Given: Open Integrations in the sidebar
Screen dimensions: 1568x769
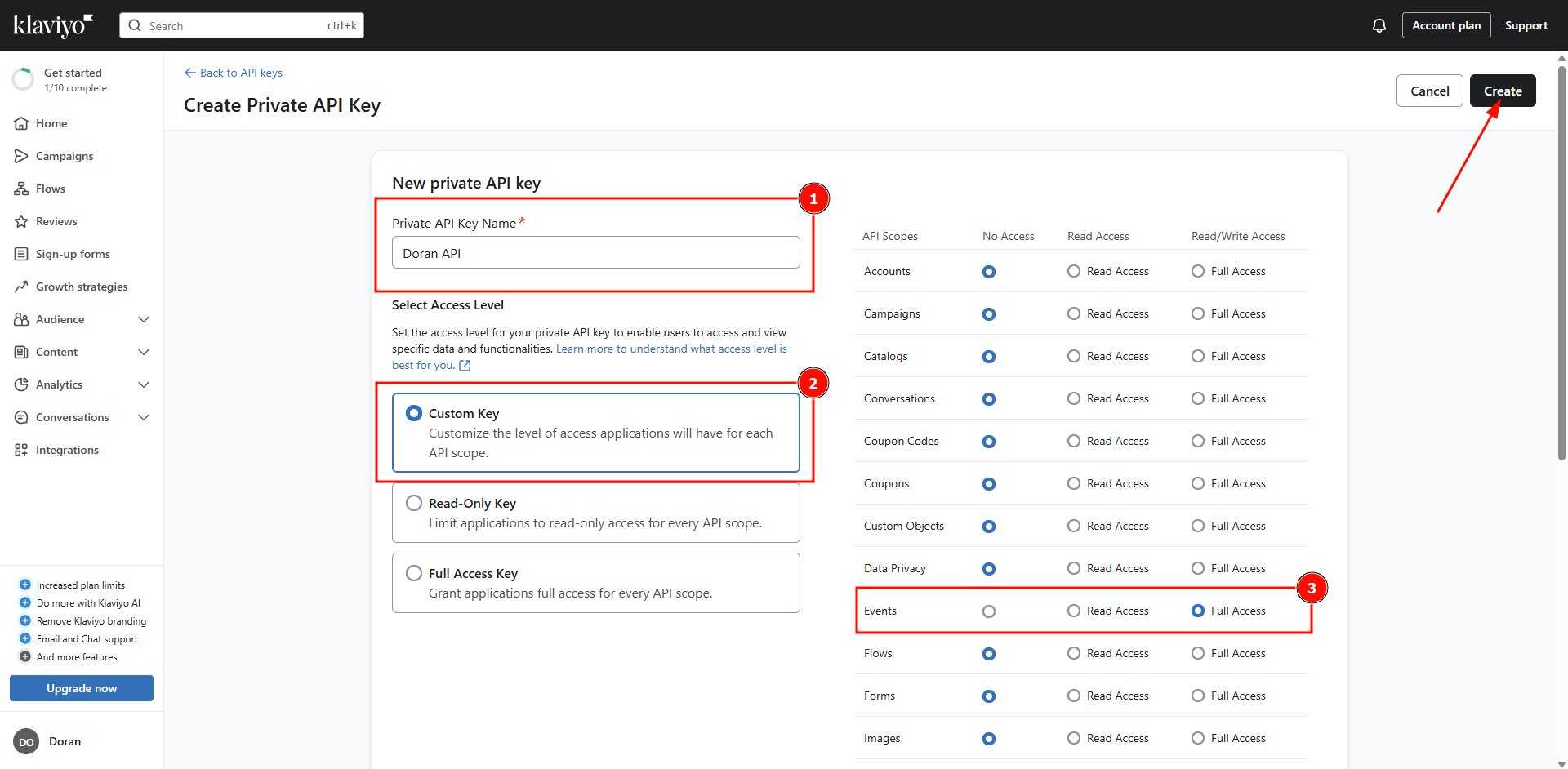Looking at the screenshot, I should click(67, 450).
